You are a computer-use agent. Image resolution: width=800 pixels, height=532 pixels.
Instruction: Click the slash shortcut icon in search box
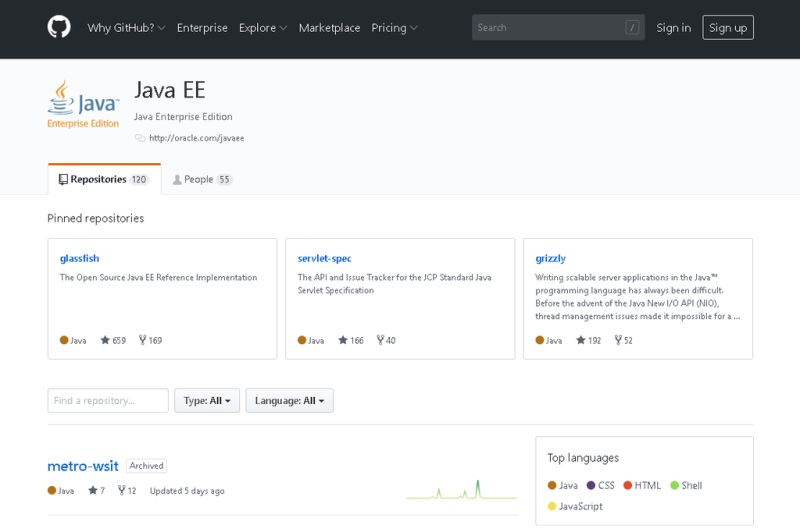(x=632, y=28)
